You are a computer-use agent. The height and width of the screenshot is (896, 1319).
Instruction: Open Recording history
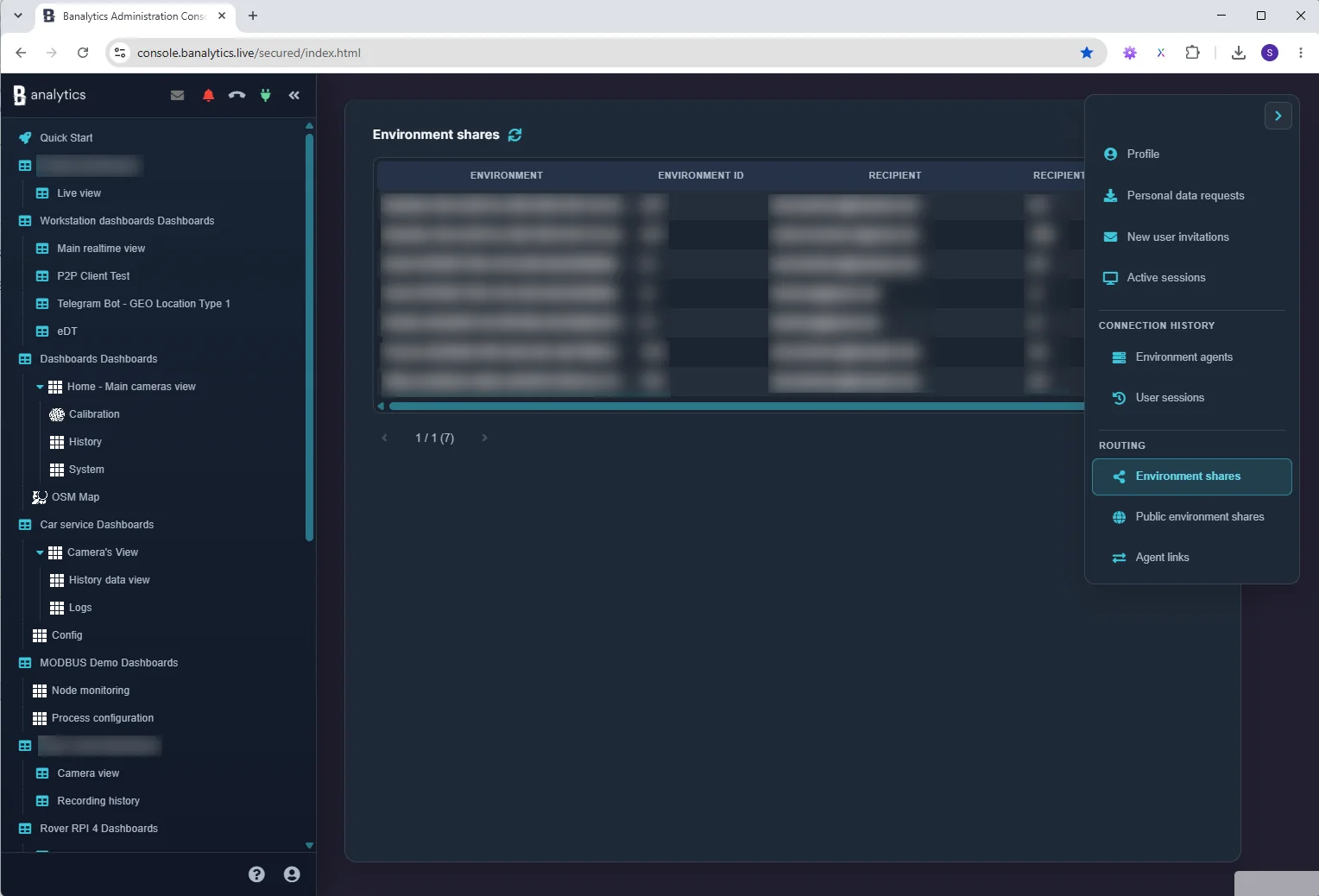click(98, 801)
